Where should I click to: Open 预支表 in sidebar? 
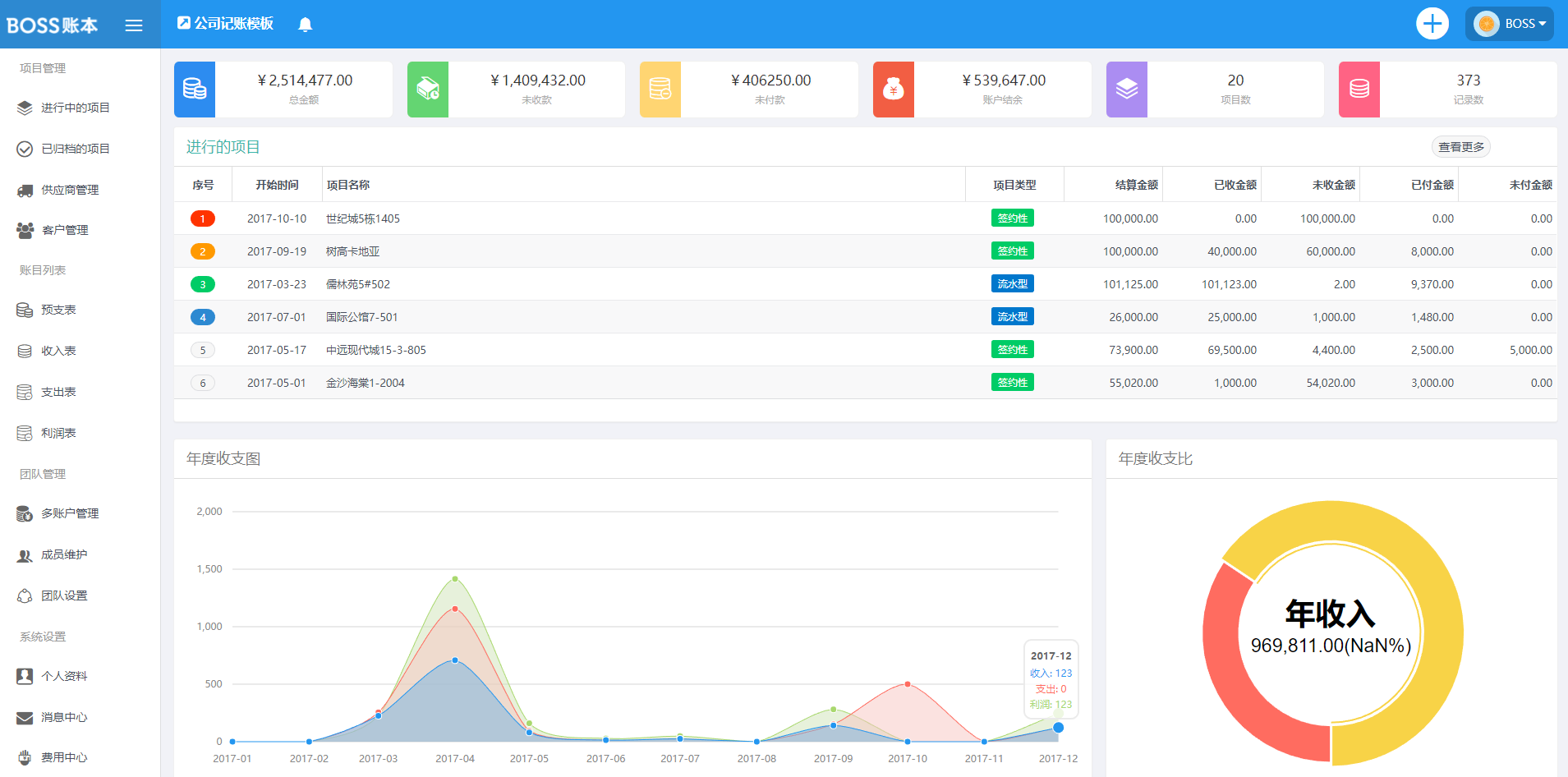[x=58, y=310]
